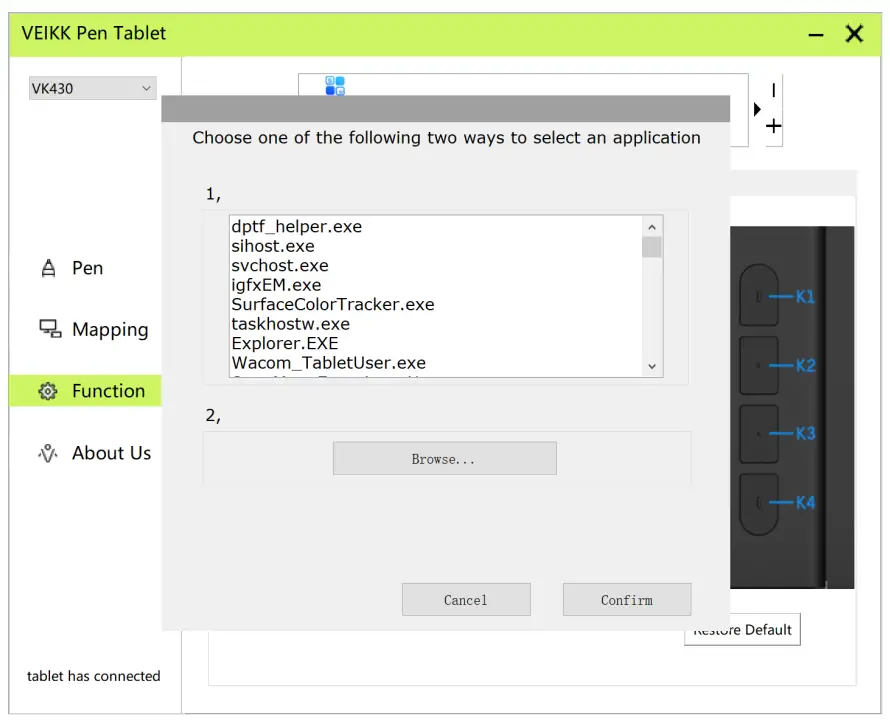Select igfxEM.exe entry
The height and width of the screenshot is (724, 890).
435,285
